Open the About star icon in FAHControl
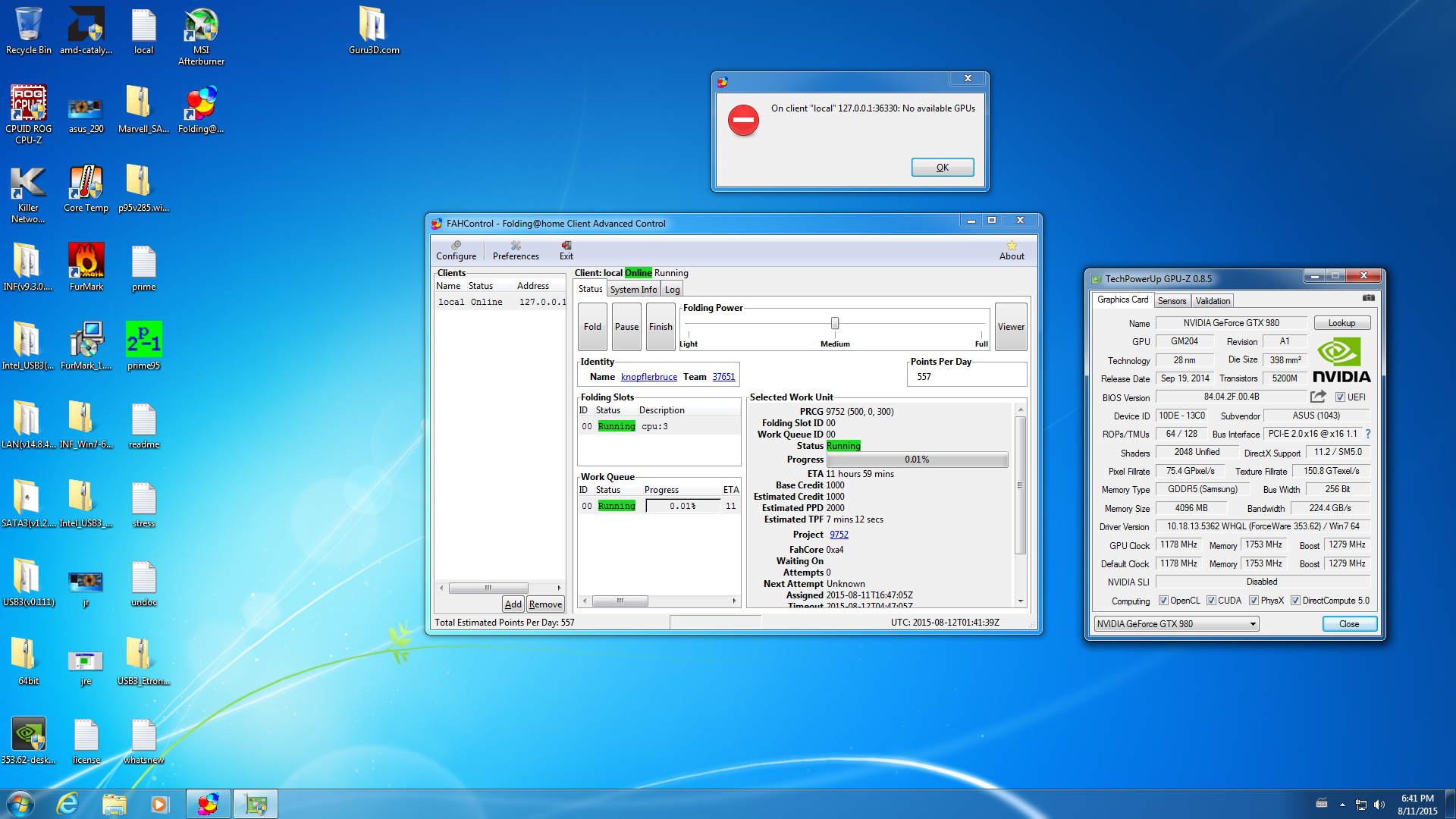Image resolution: width=1456 pixels, height=819 pixels. pos(1012,250)
